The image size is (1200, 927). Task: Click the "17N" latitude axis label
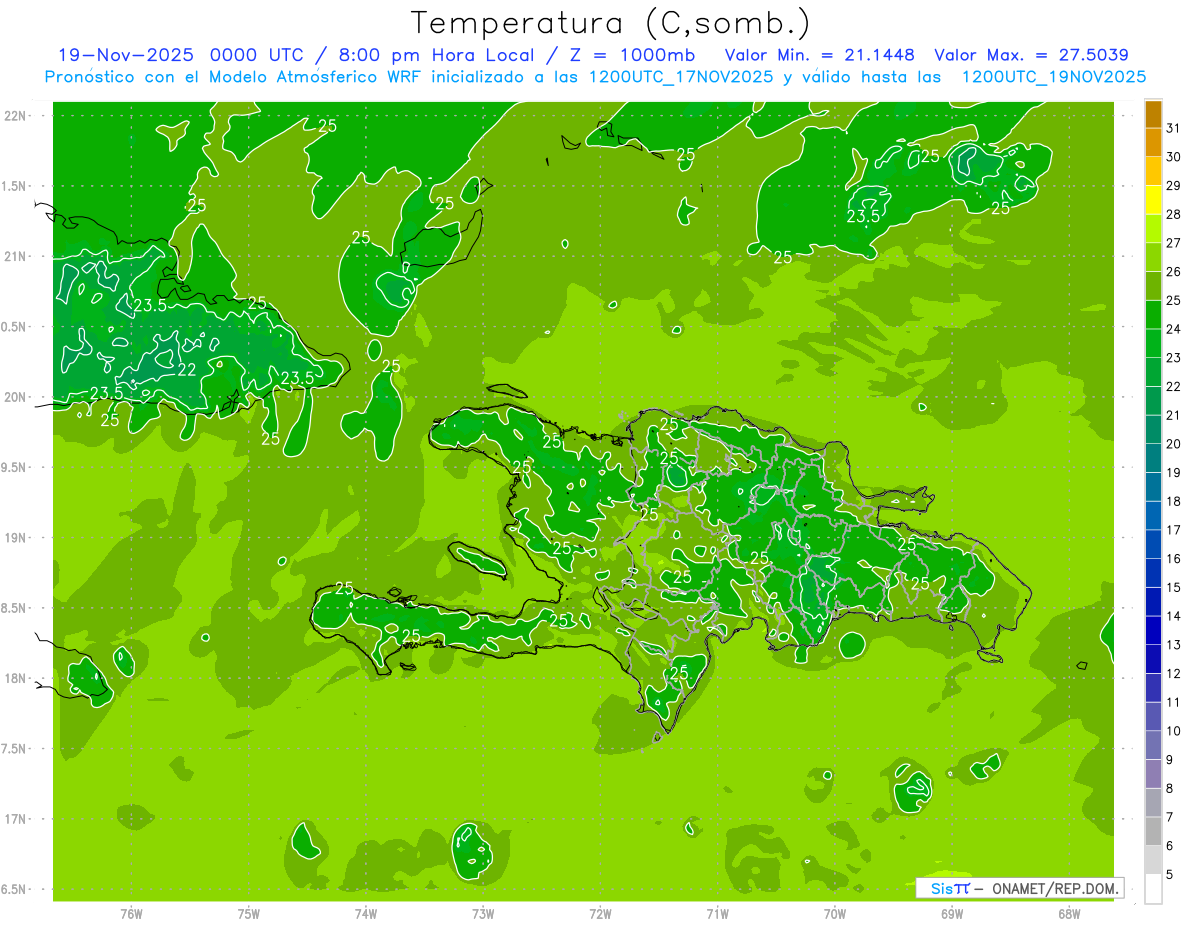[x=14, y=819]
